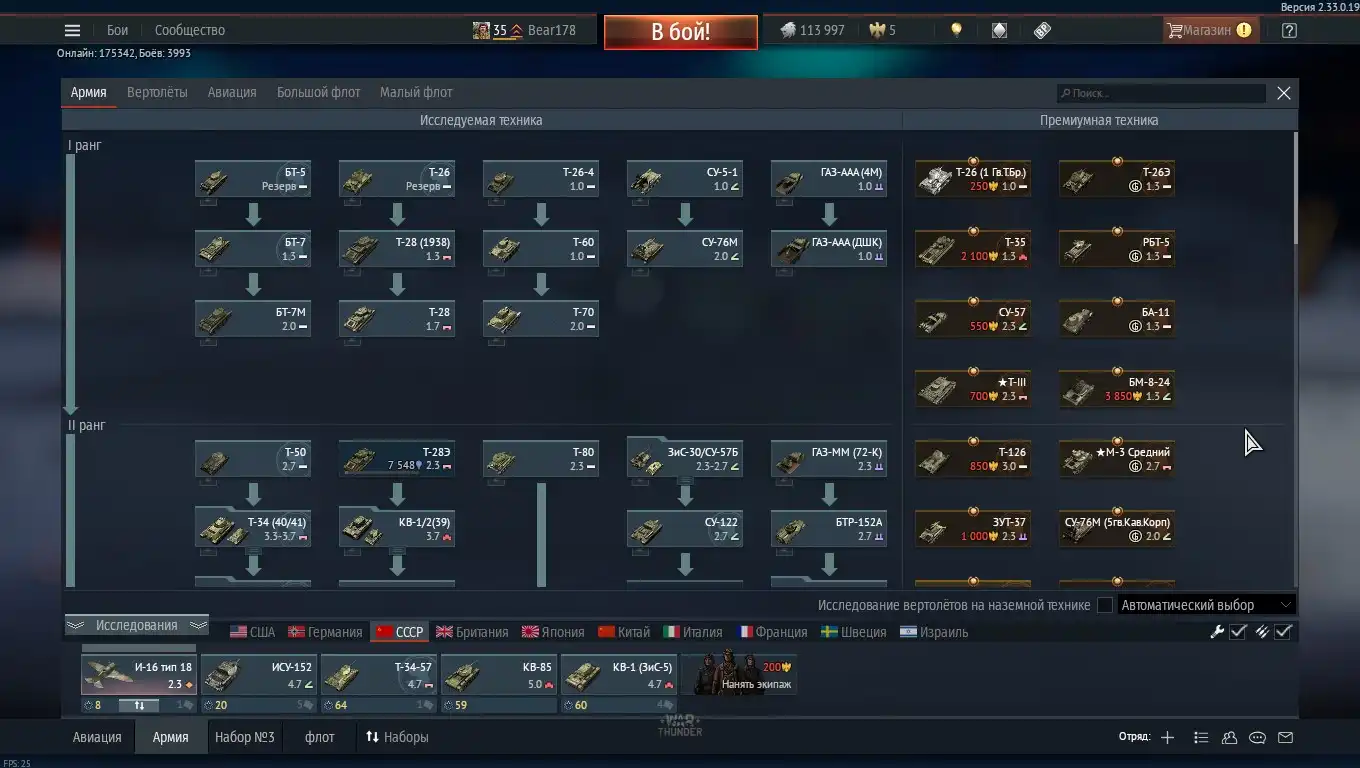This screenshot has width=1360, height=768.
Task: Open the diamond-shaped inventory icon
Action: pos(999,30)
